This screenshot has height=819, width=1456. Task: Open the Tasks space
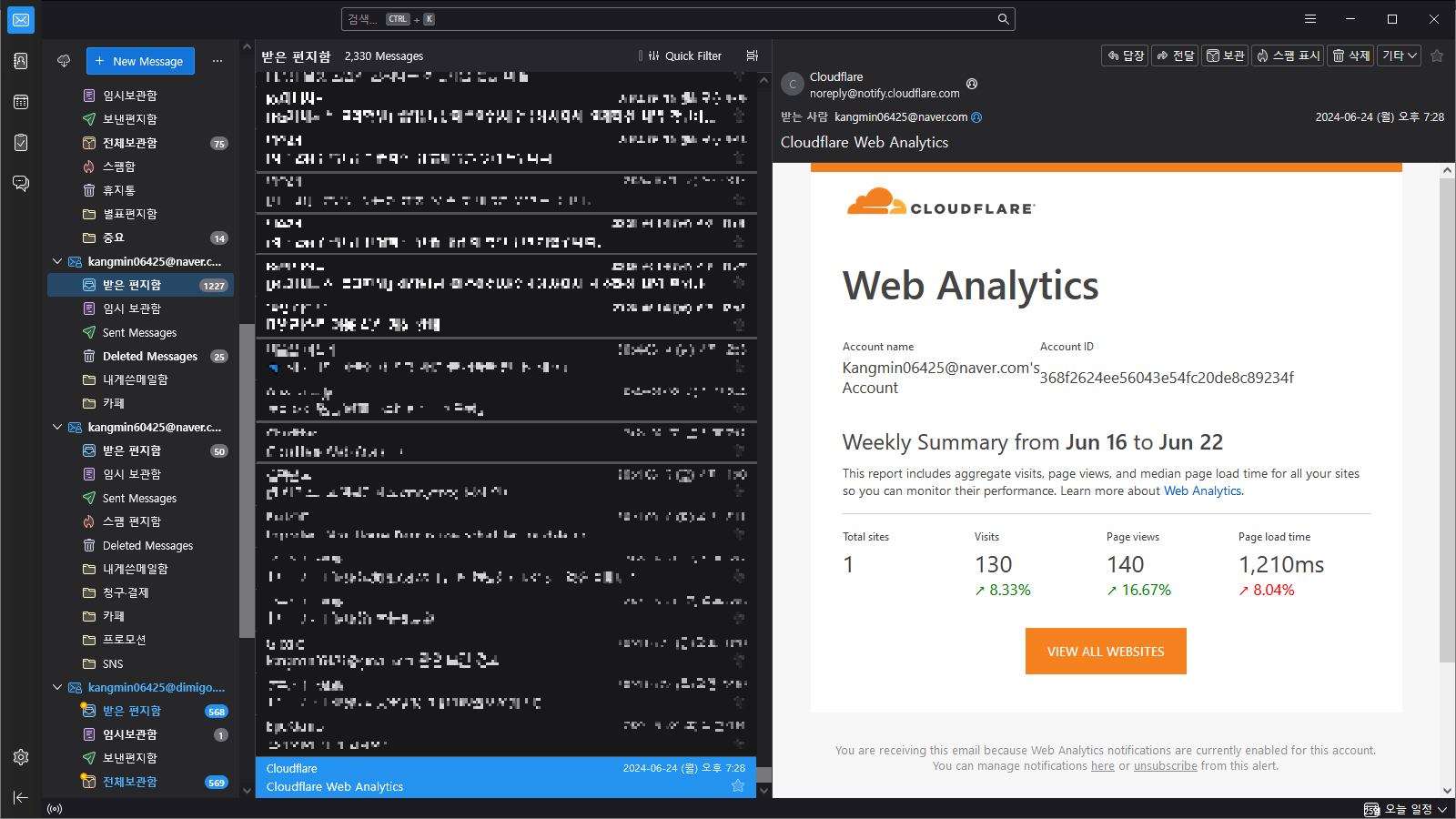point(21,143)
